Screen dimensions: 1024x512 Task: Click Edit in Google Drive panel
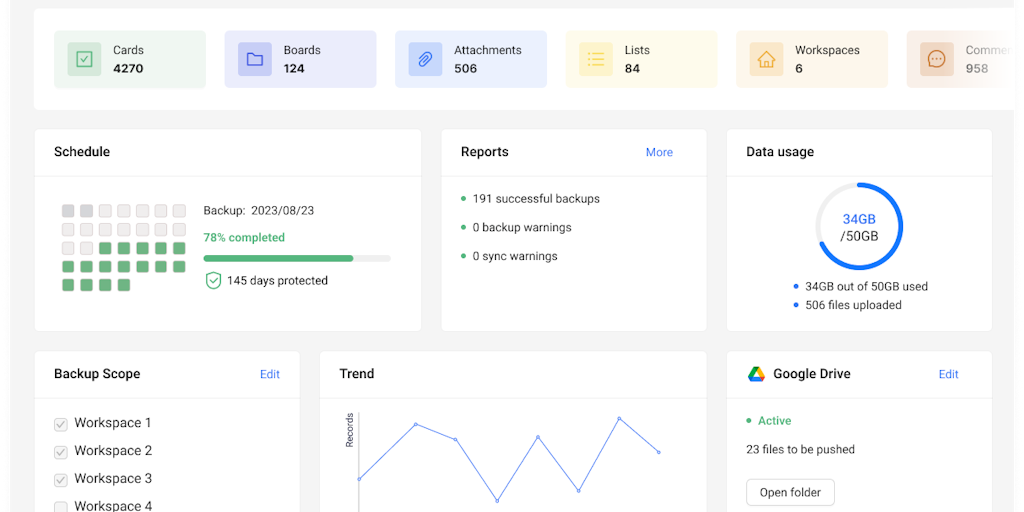tap(948, 374)
